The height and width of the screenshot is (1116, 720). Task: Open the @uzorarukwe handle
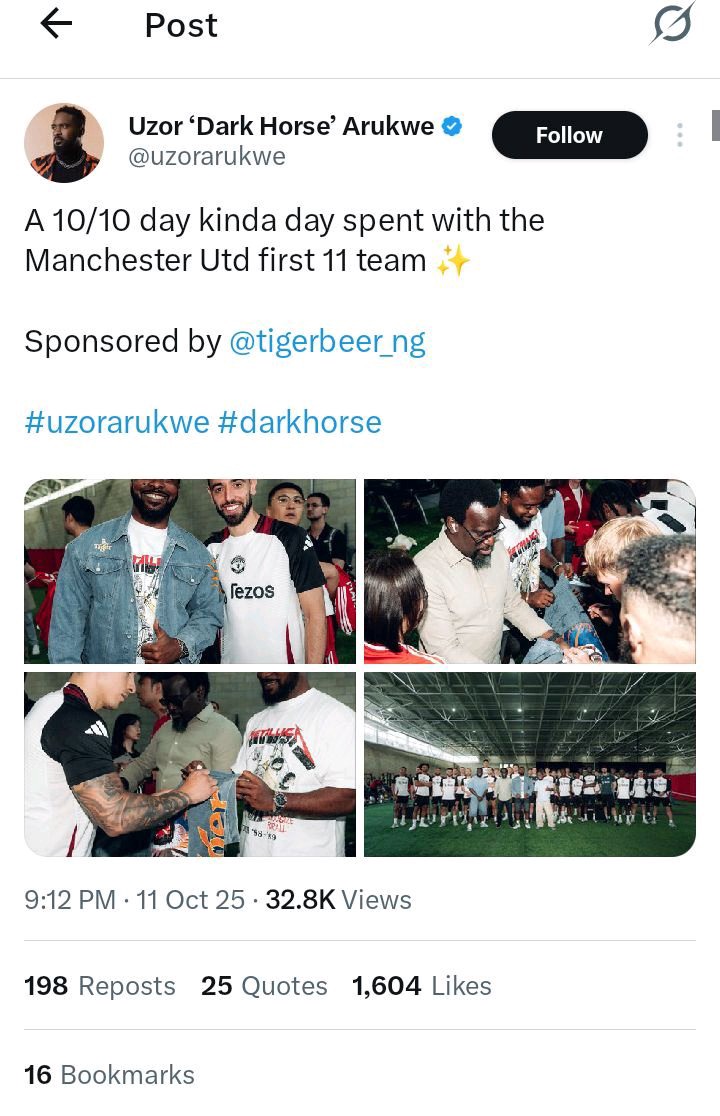tap(207, 157)
